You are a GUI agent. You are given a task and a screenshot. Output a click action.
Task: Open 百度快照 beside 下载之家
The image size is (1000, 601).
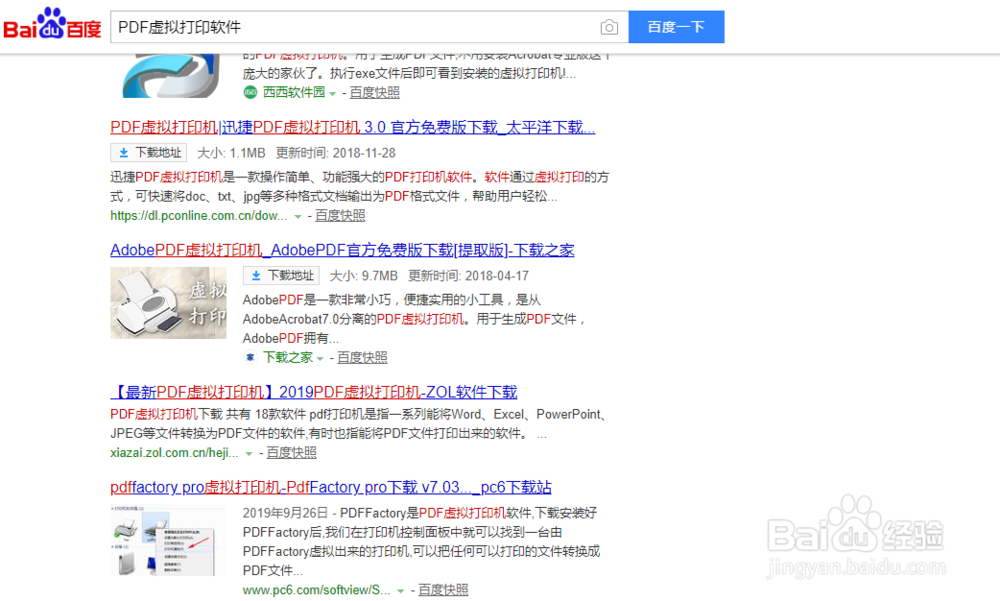[362, 357]
